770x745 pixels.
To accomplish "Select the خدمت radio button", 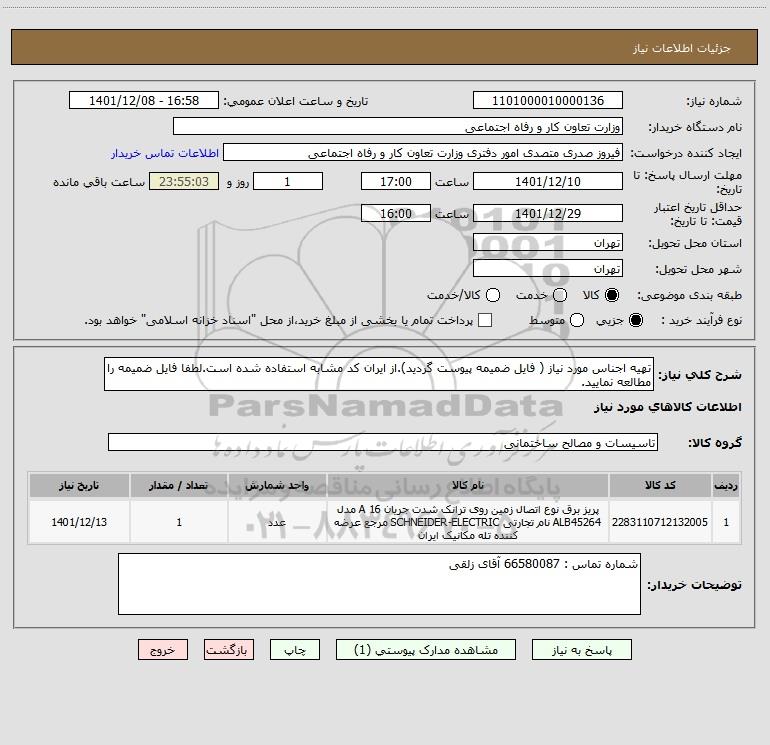I will (560, 295).
